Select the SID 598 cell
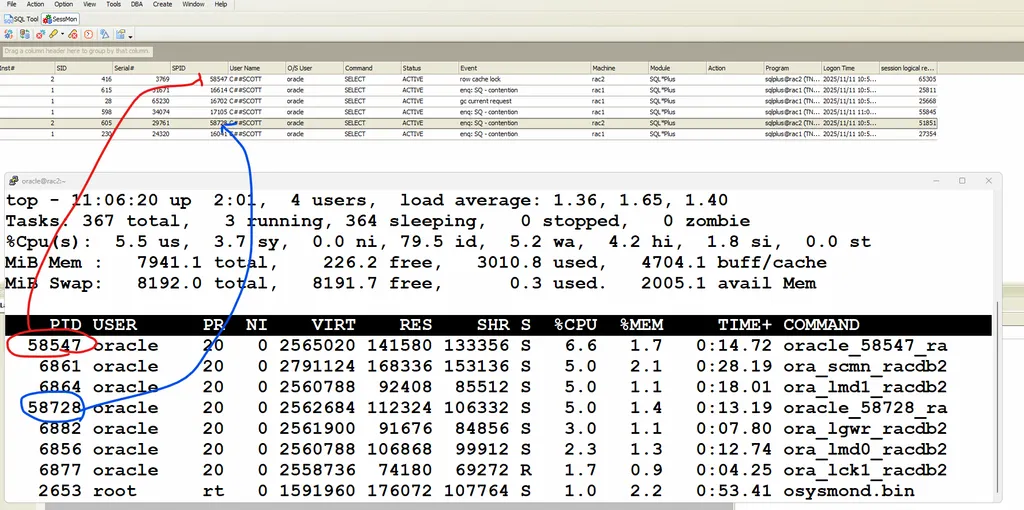Viewport: 1024px width, 510px height. tap(84, 112)
